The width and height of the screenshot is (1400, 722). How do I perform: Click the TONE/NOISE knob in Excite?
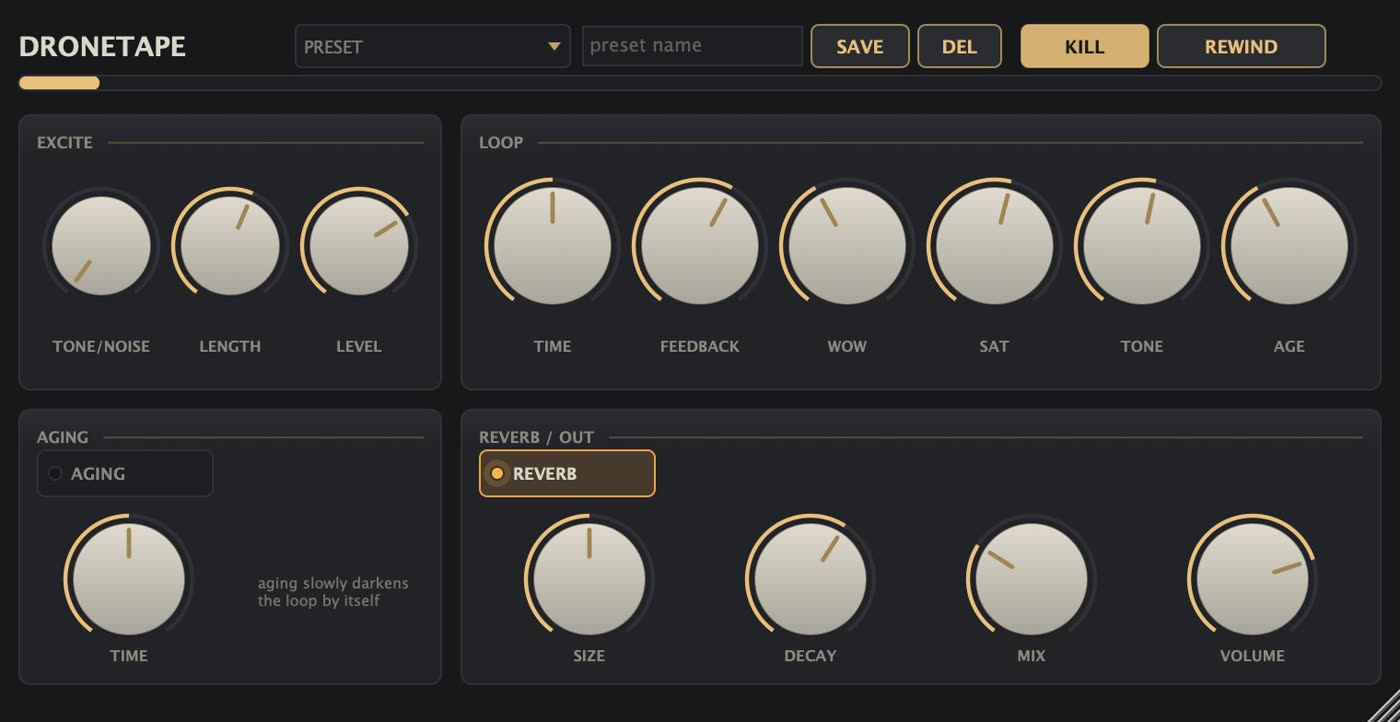pos(101,245)
